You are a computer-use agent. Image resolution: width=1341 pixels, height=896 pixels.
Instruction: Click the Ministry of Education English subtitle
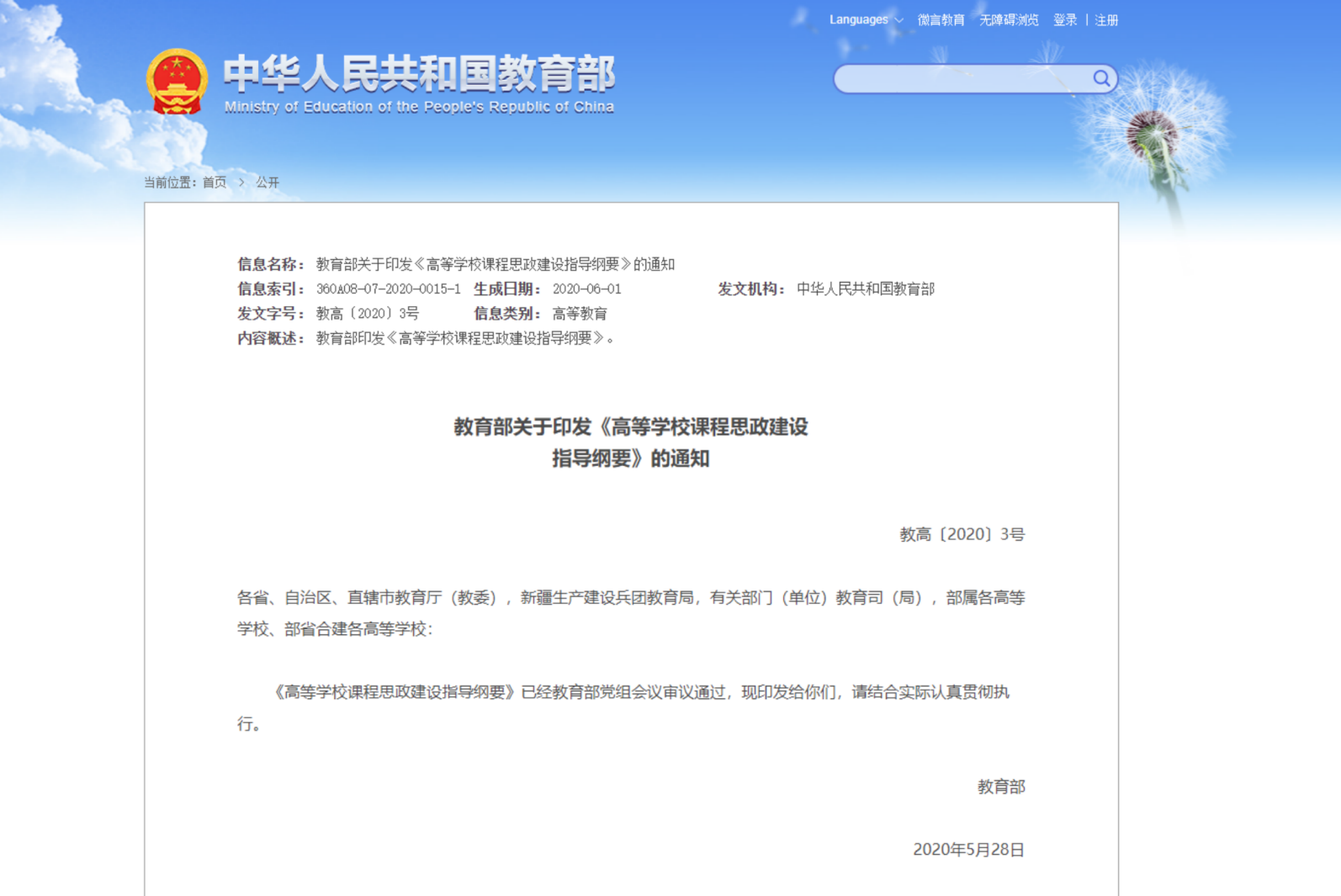(x=419, y=107)
